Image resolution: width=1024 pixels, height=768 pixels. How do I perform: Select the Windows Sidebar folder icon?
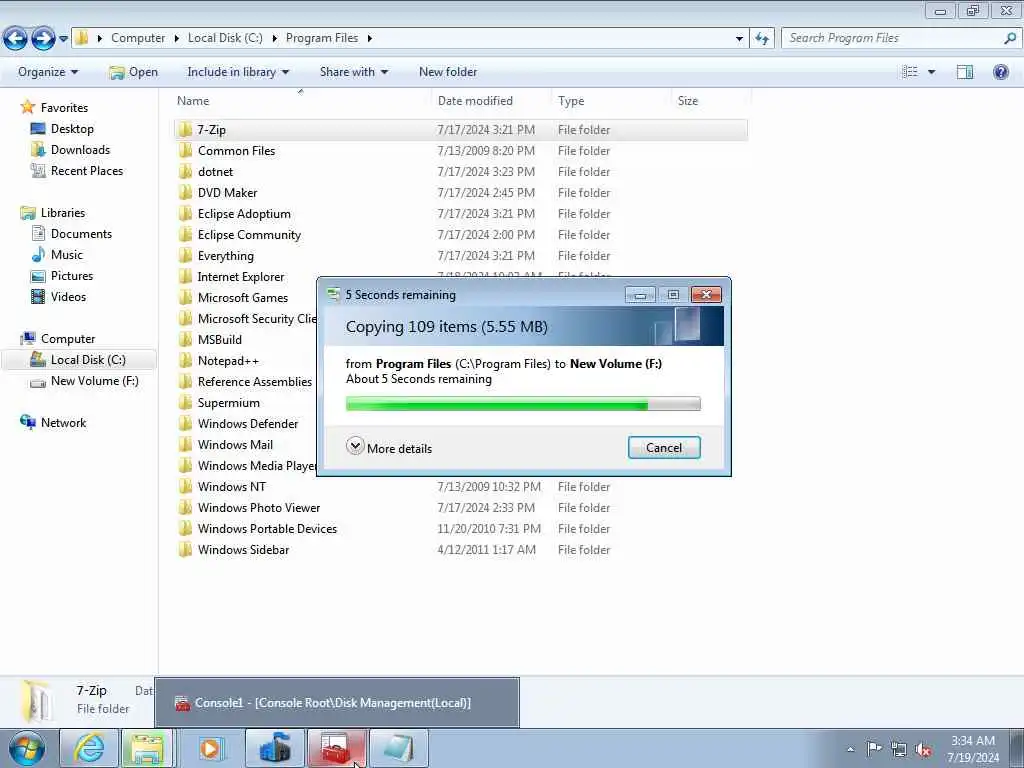pos(185,549)
